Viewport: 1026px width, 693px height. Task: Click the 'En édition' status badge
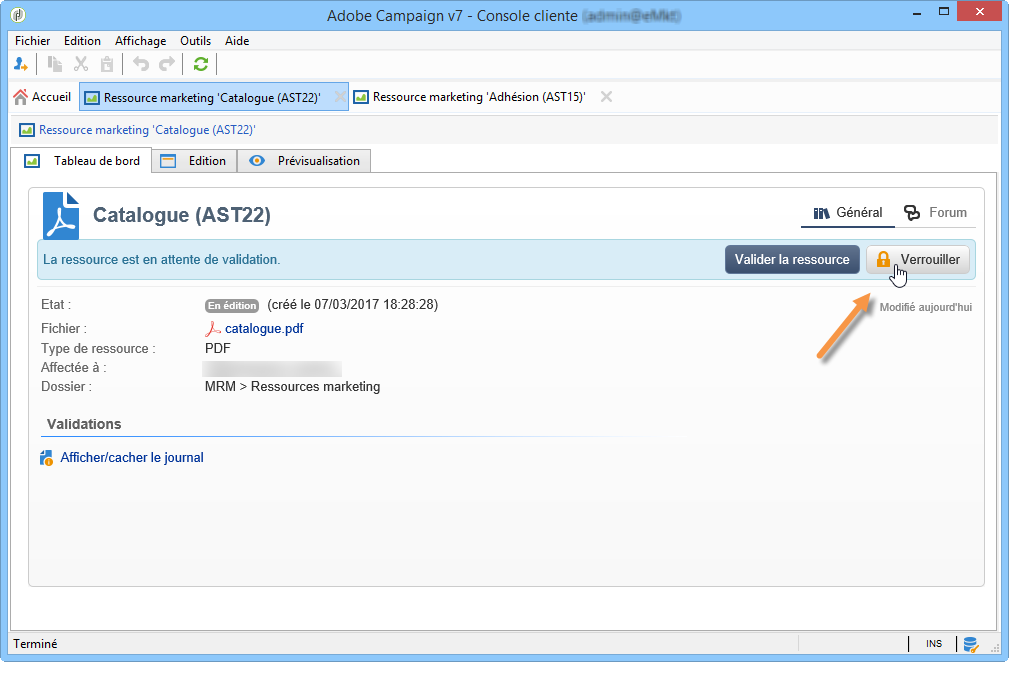click(232, 306)
